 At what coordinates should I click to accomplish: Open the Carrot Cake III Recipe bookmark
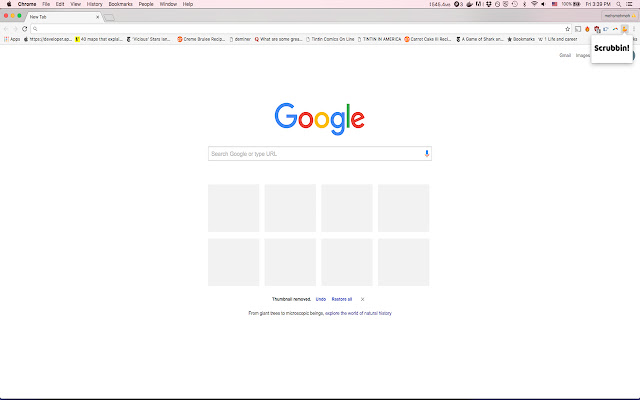428,39
